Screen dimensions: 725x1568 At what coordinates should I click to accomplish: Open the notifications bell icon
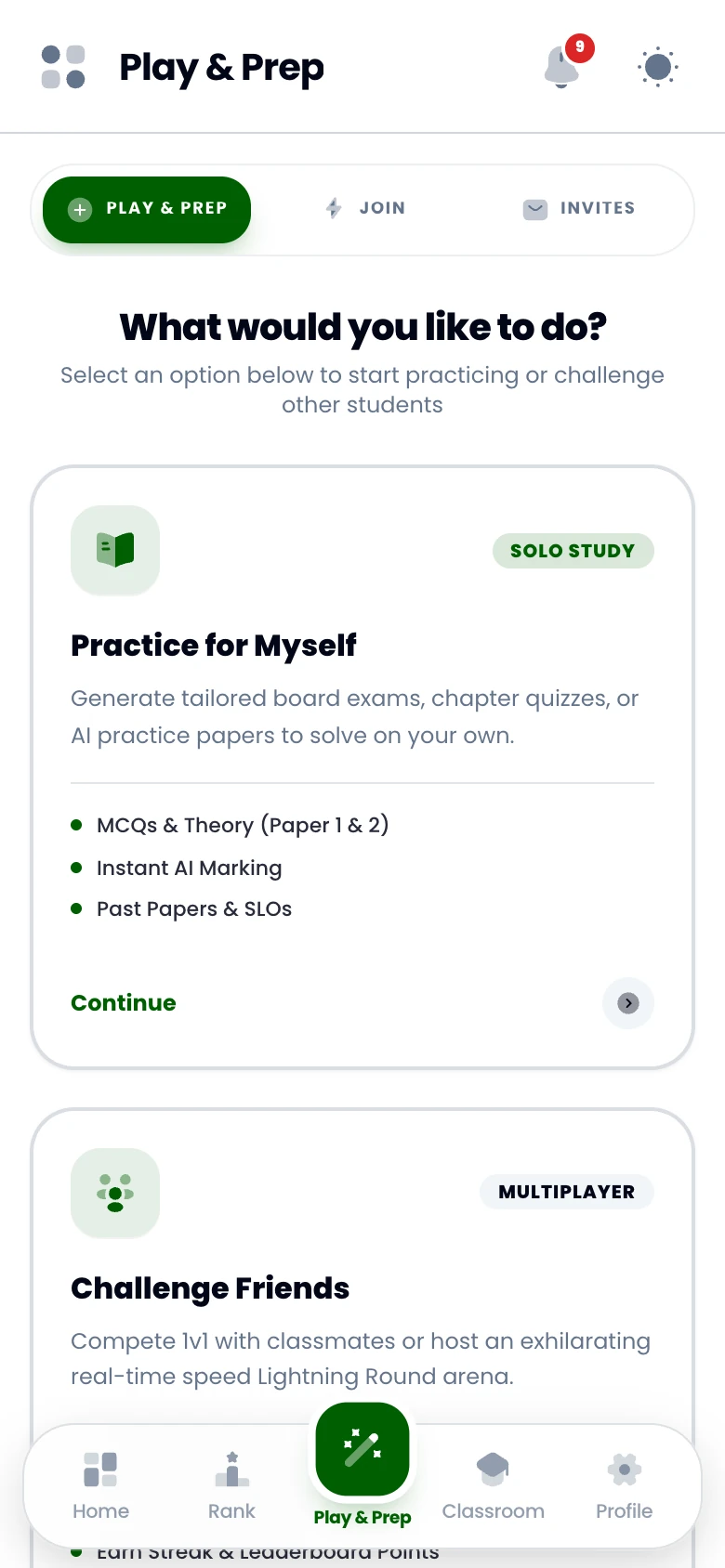pyautogui.click(x=561, y=67)
